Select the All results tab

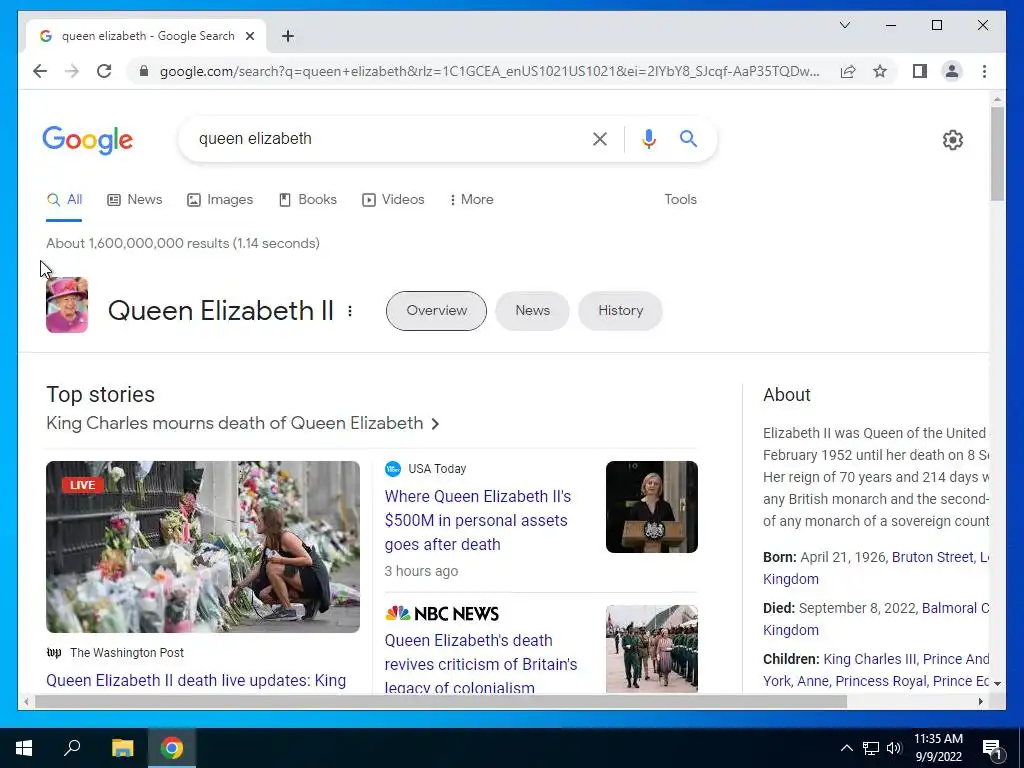pos(64,199)
